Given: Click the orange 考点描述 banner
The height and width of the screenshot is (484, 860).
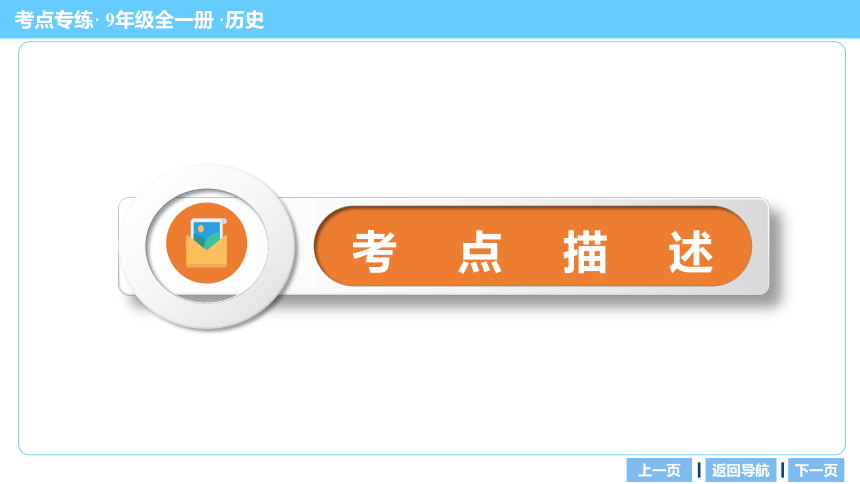Looking at the screenshot, I should tap(533, 246).
